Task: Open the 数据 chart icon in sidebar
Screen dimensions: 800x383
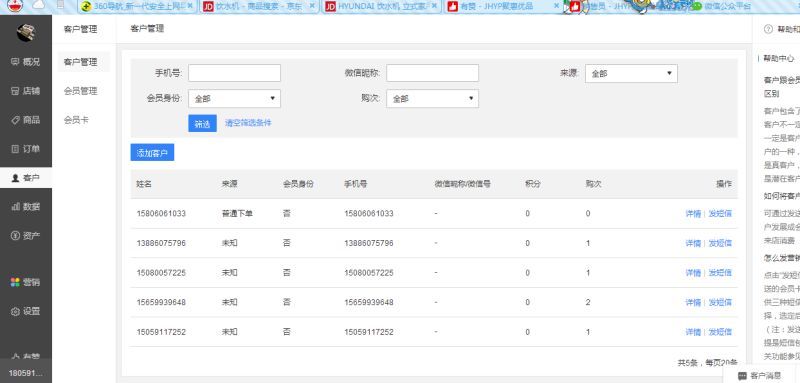Action: point(15,207)
